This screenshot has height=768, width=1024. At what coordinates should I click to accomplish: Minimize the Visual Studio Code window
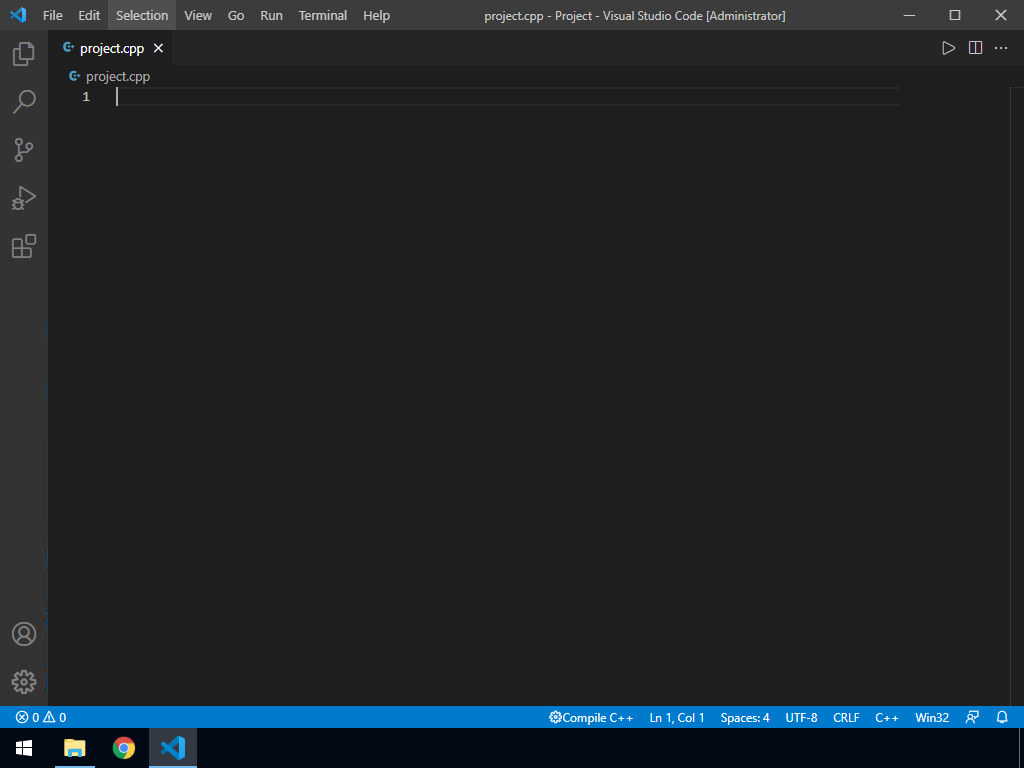[909, 15]
